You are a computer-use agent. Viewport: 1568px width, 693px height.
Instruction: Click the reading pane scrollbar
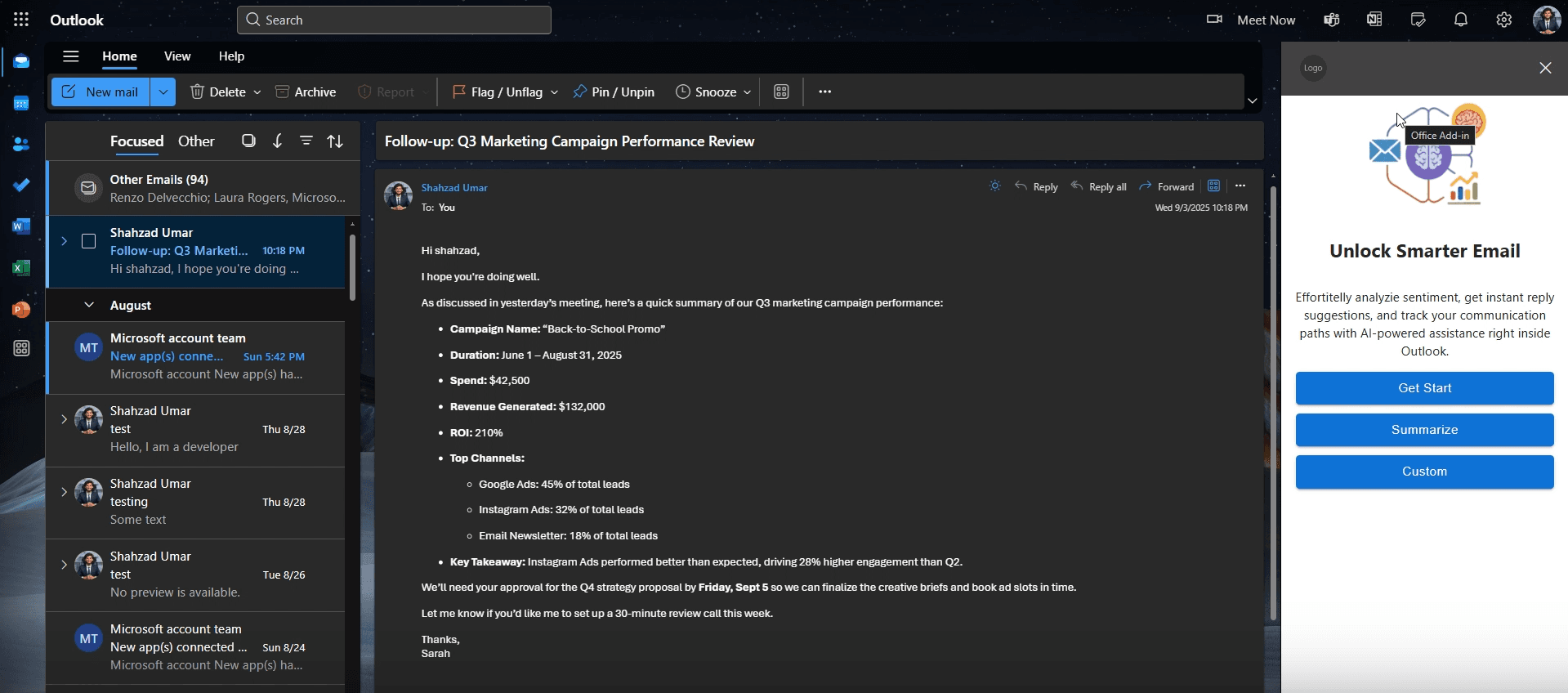(x=1273, y=404)
